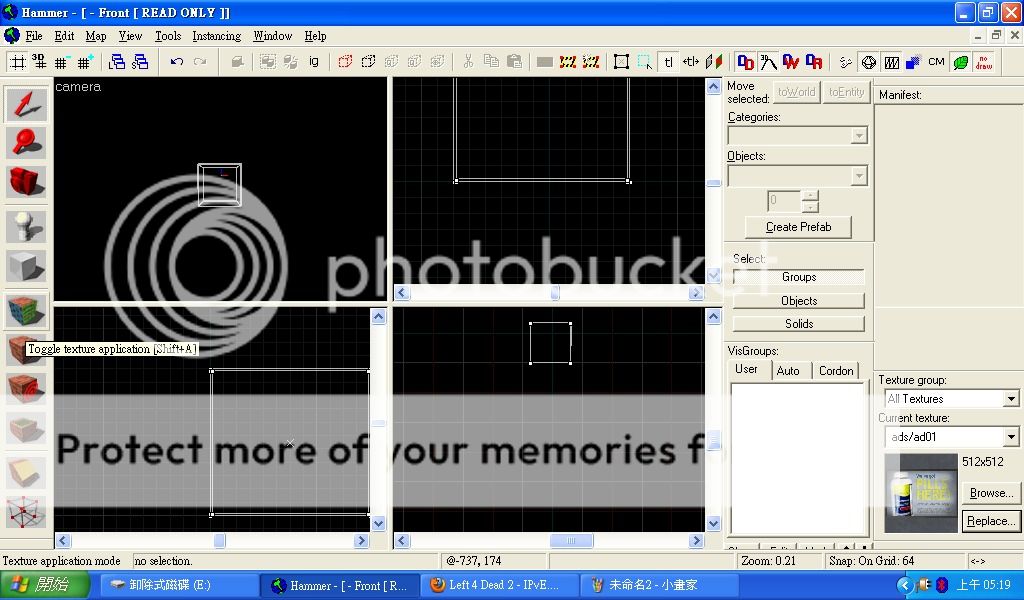Screen dimensions: 1024x600
Task: Open the Toggle texture application tool
Action: pos(26,311)
